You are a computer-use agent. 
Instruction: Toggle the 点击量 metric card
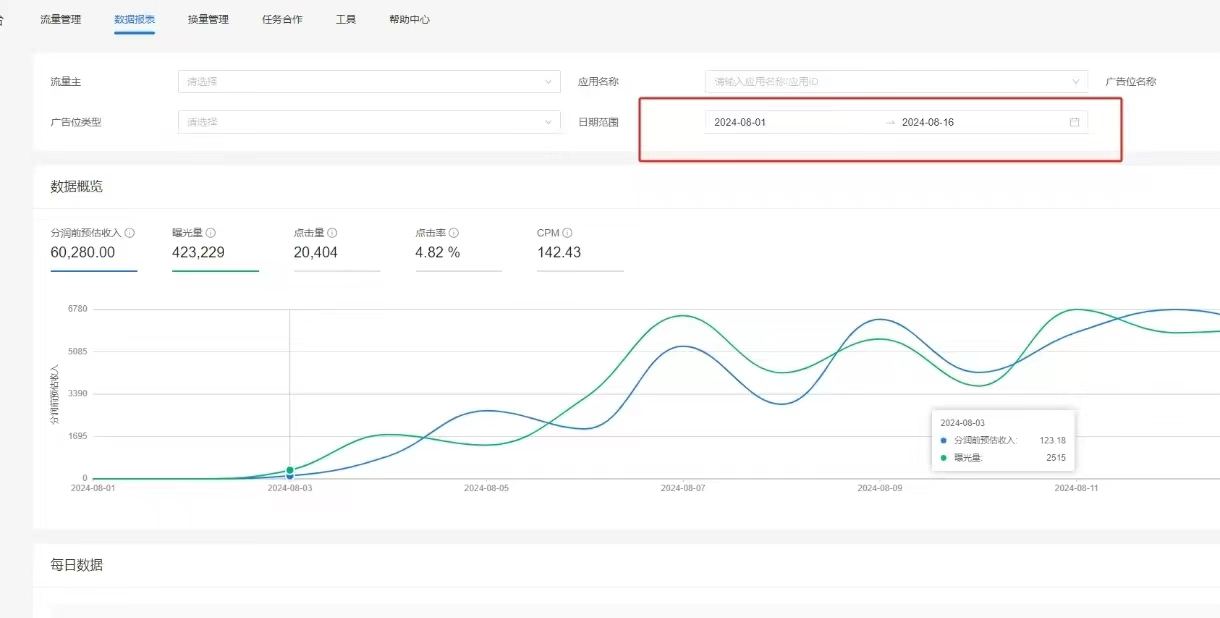point(336,252)
